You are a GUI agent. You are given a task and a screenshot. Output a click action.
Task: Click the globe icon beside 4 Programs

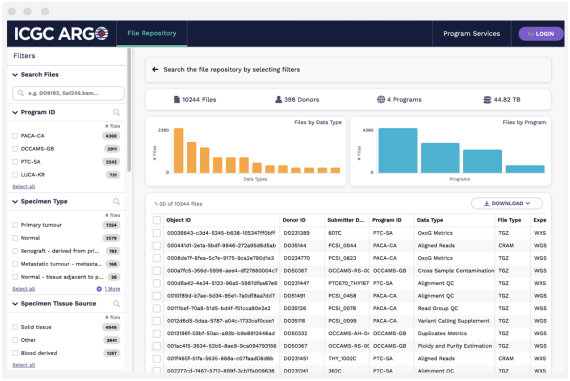(x=381, y=99)
